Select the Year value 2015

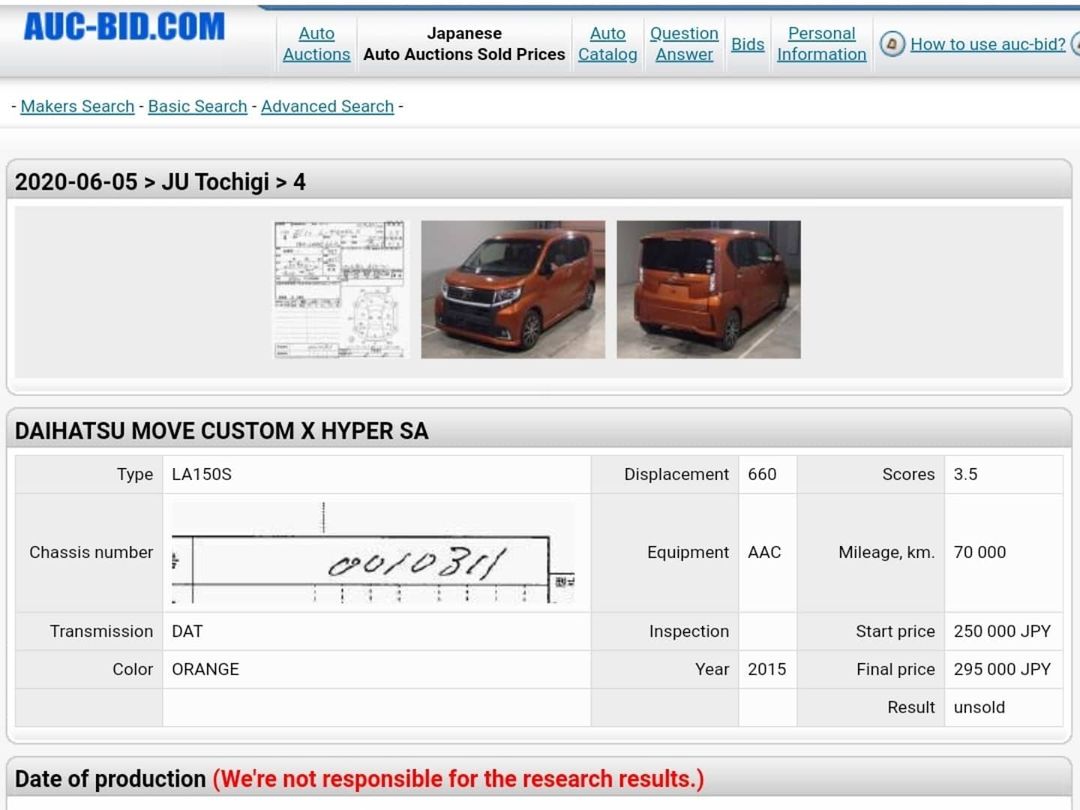click(767, 669)
